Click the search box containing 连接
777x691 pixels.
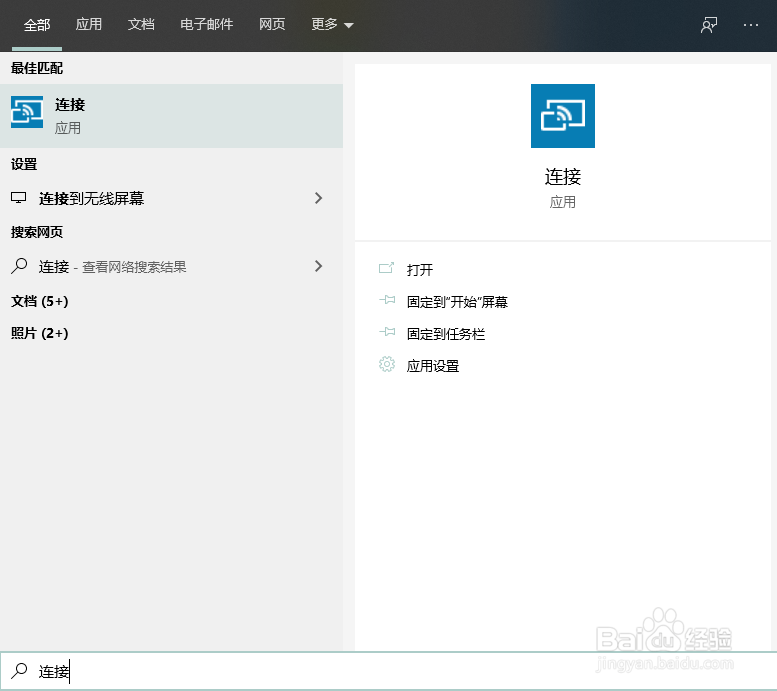click(x=388, y=671)
